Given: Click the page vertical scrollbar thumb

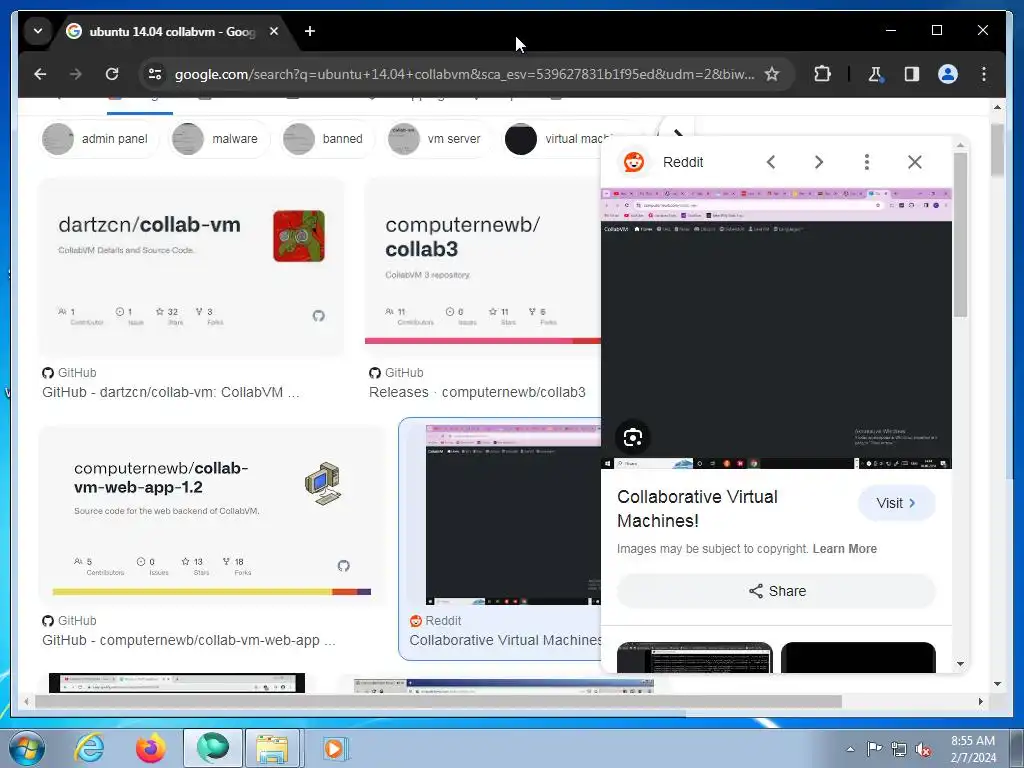Looking at the screenshot, I should [x=997, y=150].
